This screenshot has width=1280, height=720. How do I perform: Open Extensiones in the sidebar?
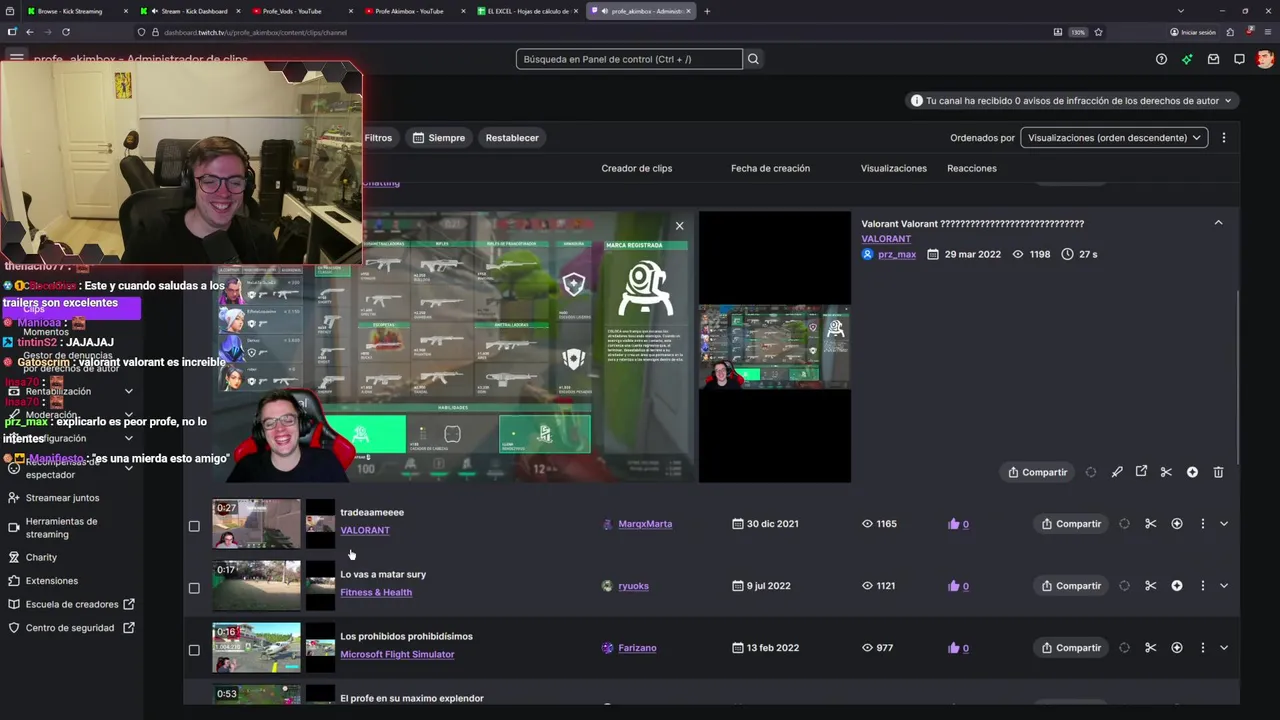52,581
